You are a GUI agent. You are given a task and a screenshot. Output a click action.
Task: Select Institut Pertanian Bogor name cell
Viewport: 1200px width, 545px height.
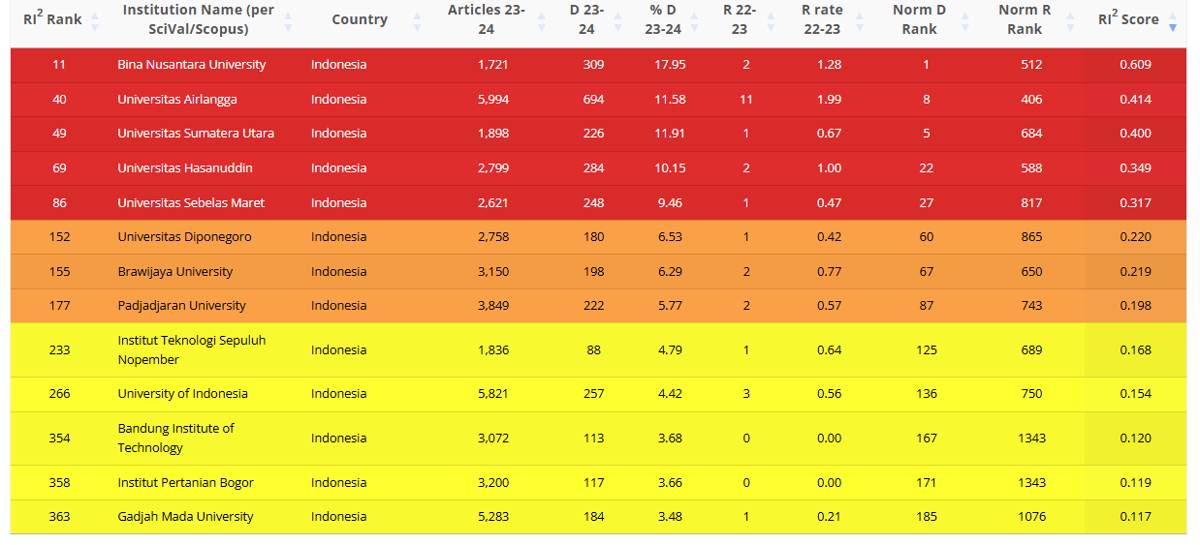[186, 482]
